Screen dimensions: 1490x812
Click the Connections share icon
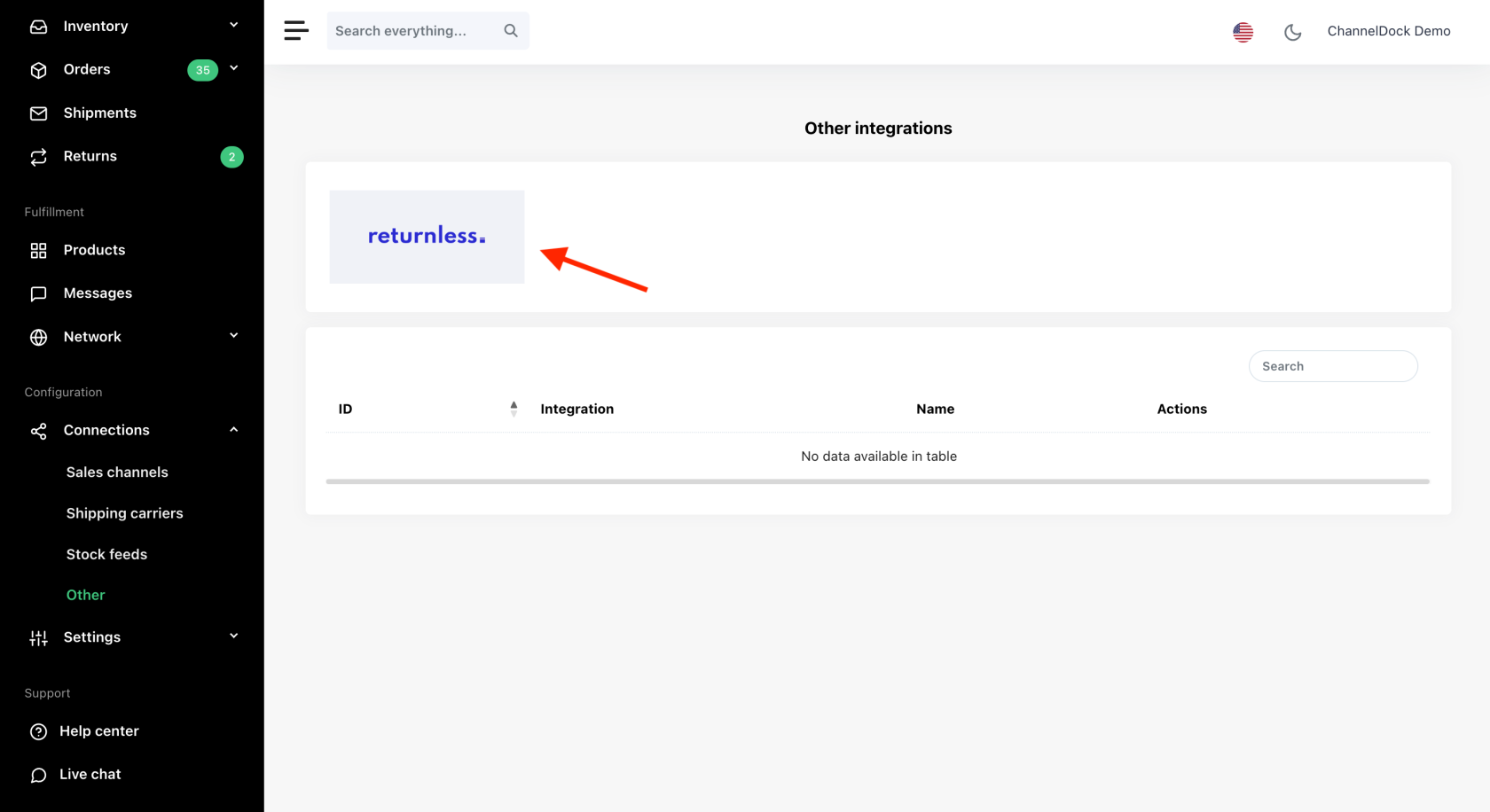[38, 431]
